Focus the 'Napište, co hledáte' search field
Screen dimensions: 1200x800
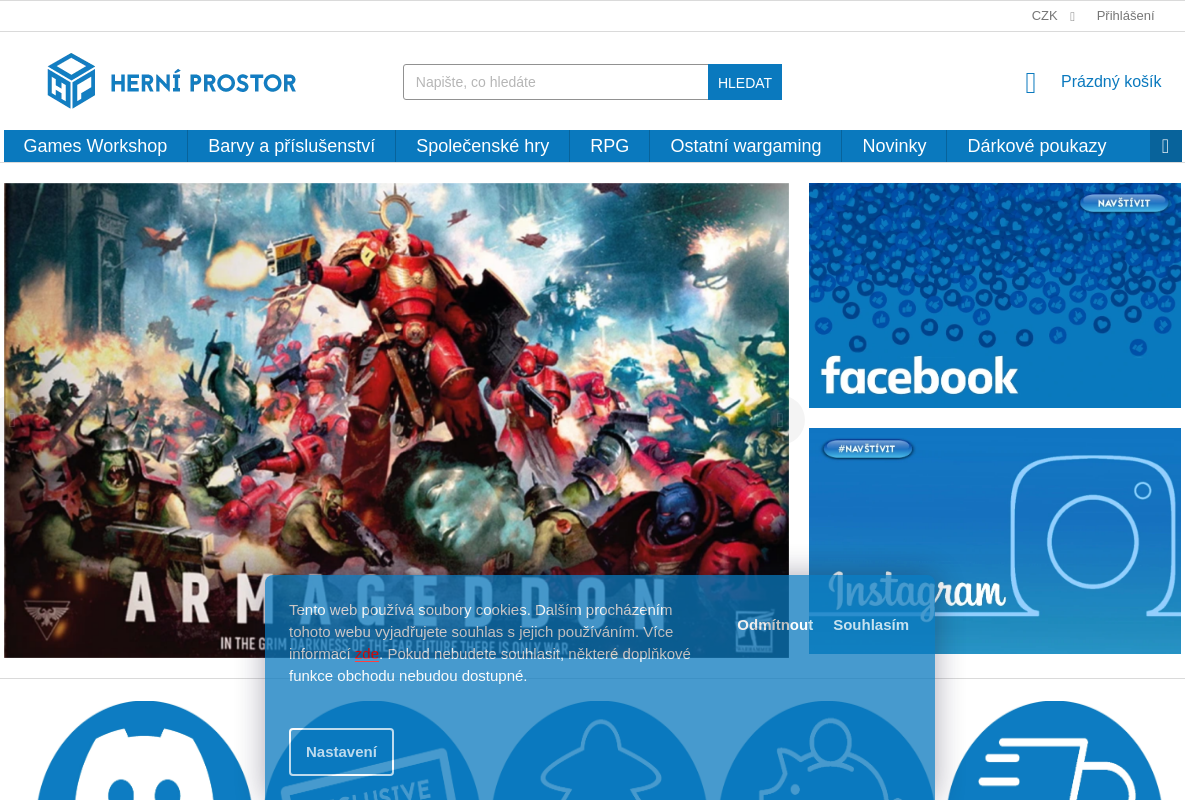point(556,82)
